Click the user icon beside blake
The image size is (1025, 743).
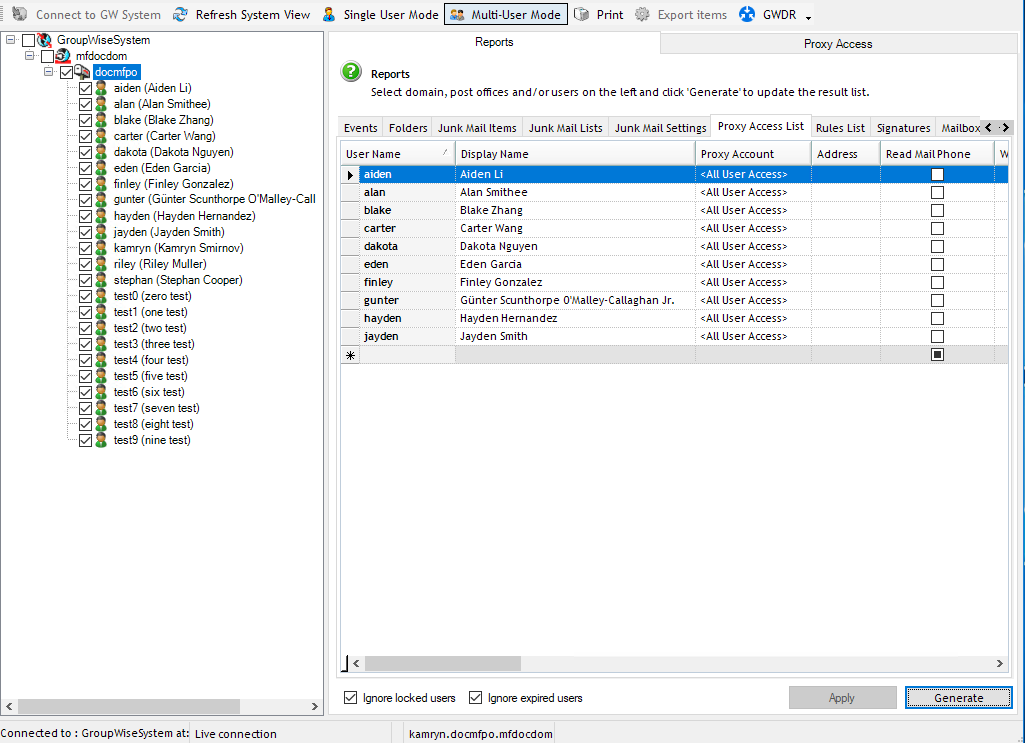click(101, 120)
